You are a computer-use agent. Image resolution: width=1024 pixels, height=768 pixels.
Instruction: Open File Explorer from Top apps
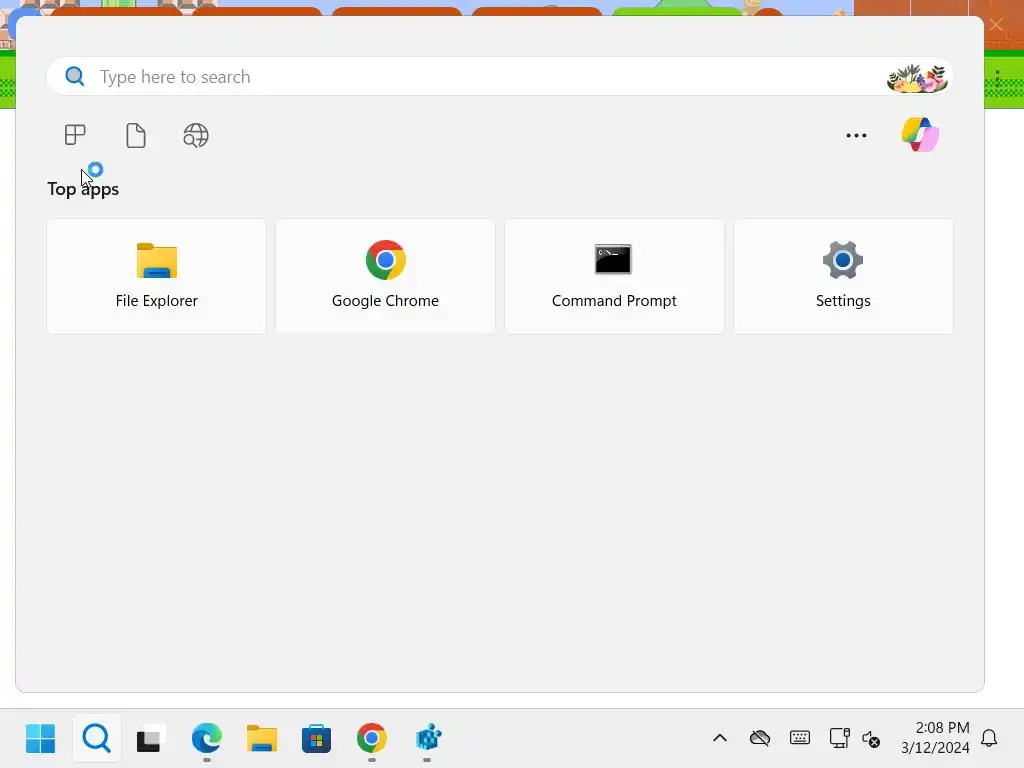pyautogui.click(x=157, y=276)
